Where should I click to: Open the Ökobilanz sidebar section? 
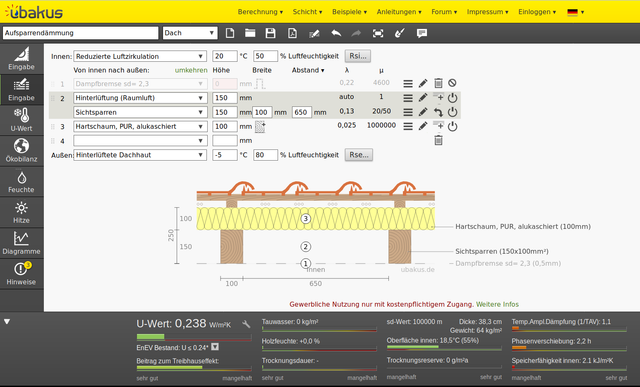[22, 151]
